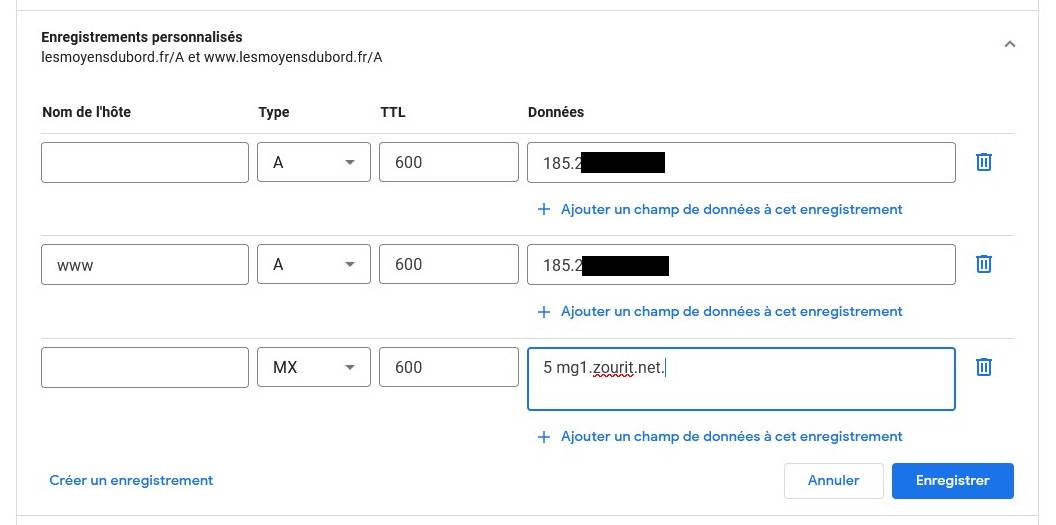Click Créer un enregistrement link
This screenshot has height=525, width=1056.
pos(131,480)
